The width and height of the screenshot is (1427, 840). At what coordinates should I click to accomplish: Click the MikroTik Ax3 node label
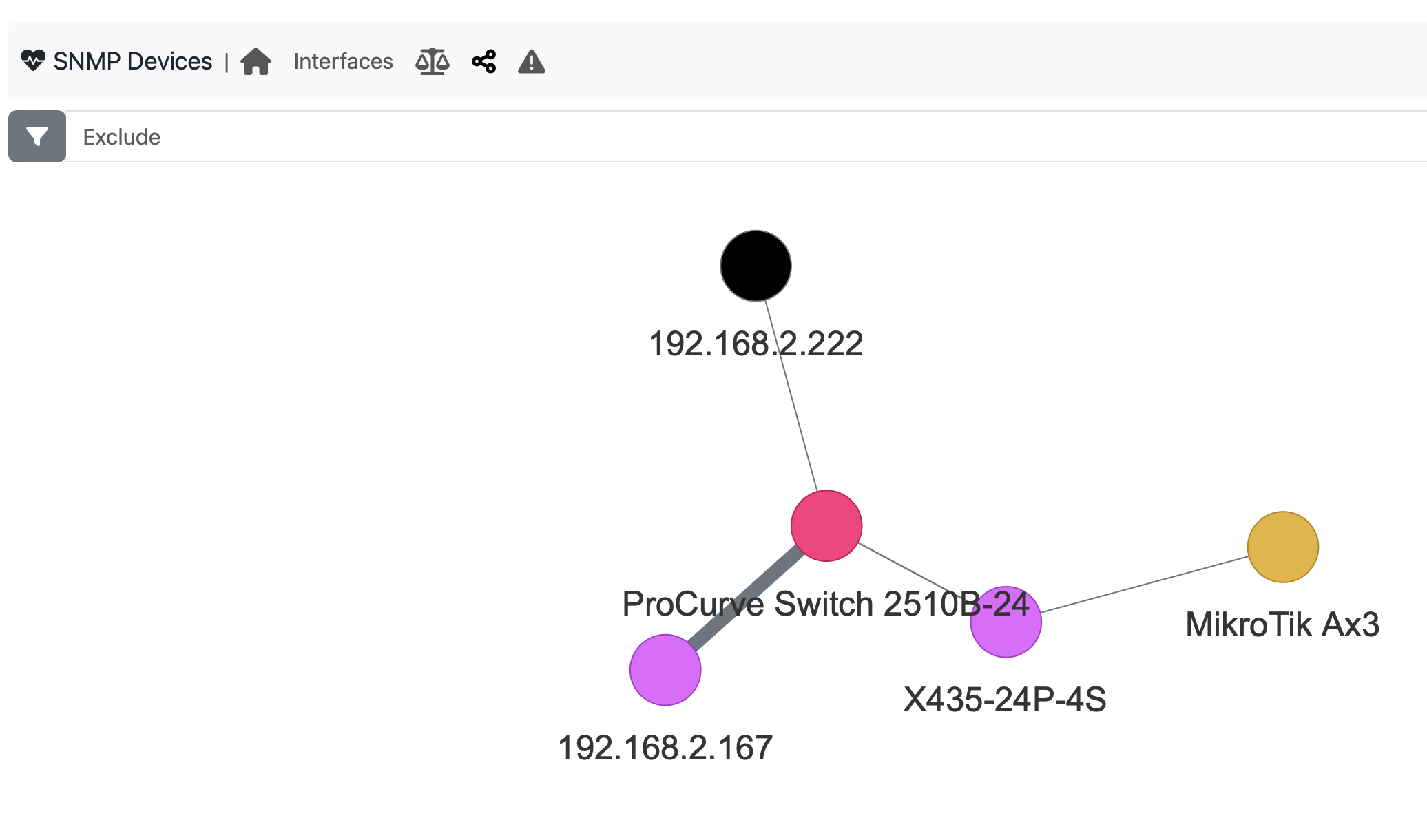click(1282, 624)
